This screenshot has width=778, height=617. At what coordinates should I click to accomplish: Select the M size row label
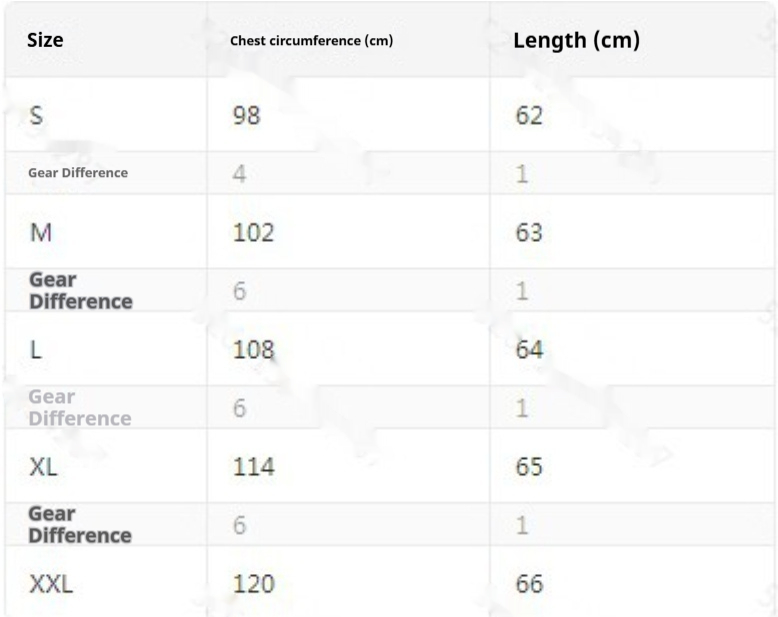click(41, 232)
